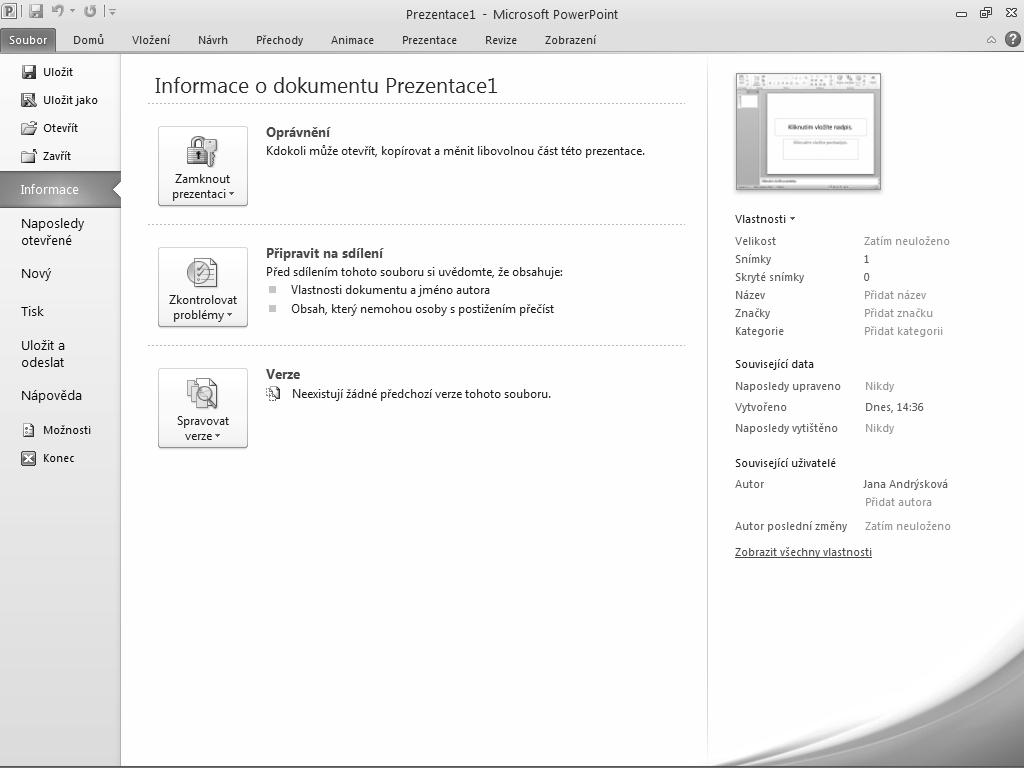Viewport: 1024px width, 768px height.
Task: Click Přidat název field to add title
Action: click(895, 295)
